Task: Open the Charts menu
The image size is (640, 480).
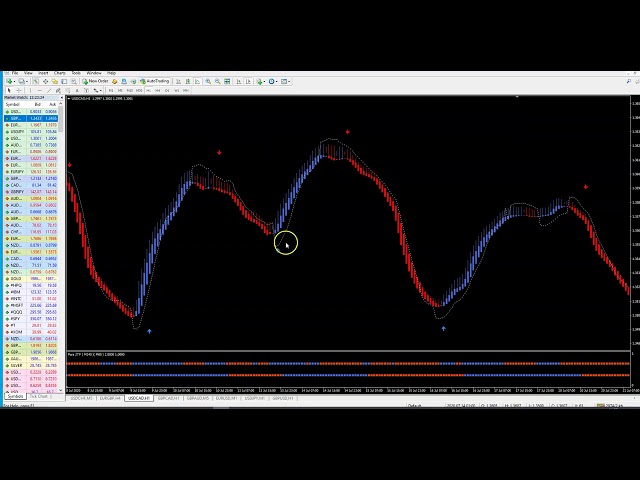Action: [60, 73]
